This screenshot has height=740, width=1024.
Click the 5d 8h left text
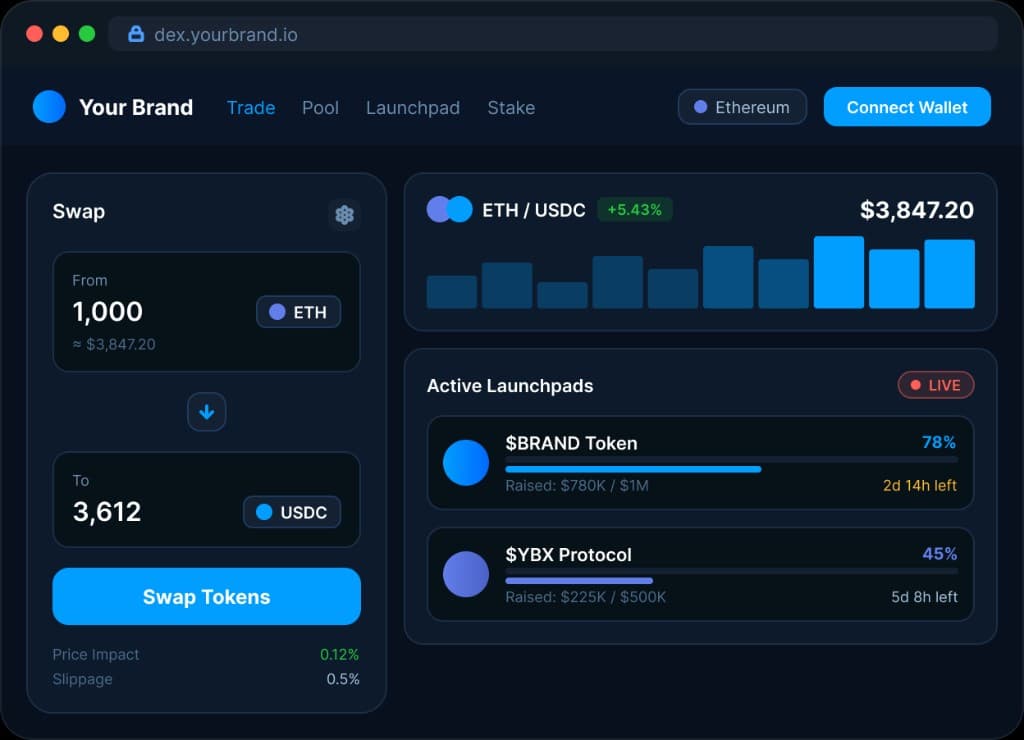924,597
